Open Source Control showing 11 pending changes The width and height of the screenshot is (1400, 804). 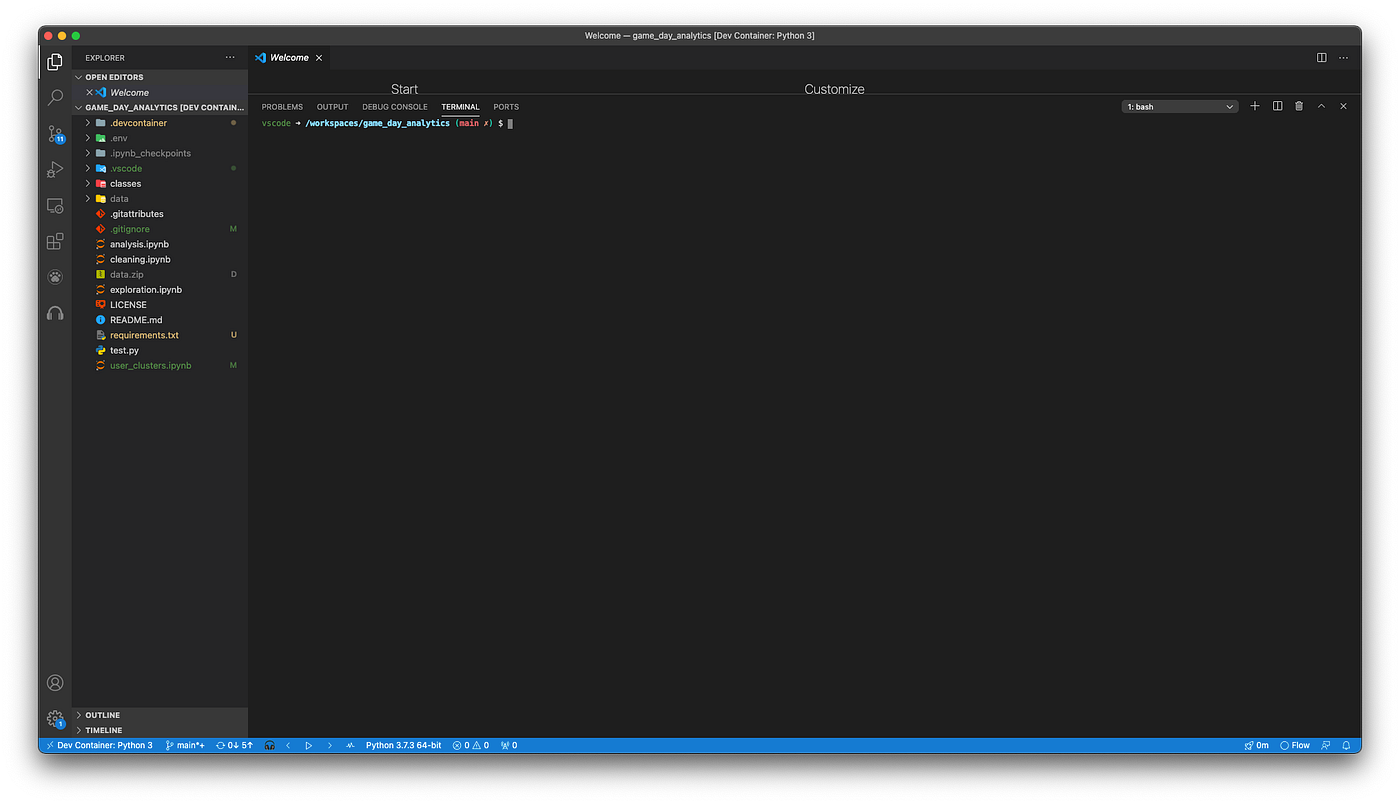(x=55, y=133)
